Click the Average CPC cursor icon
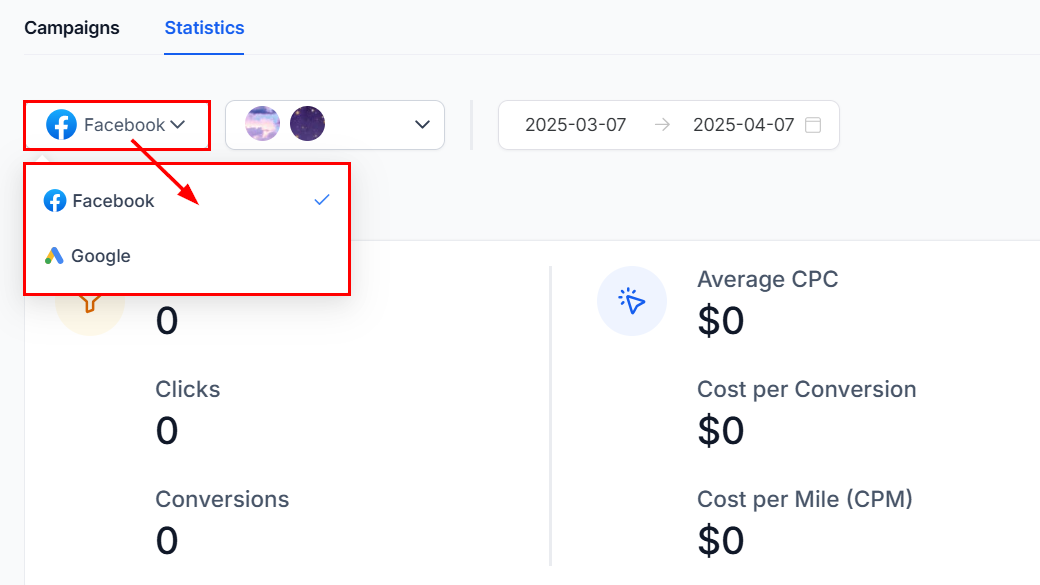The width and height of the screenshot is (1040, 585). (631, 301)
